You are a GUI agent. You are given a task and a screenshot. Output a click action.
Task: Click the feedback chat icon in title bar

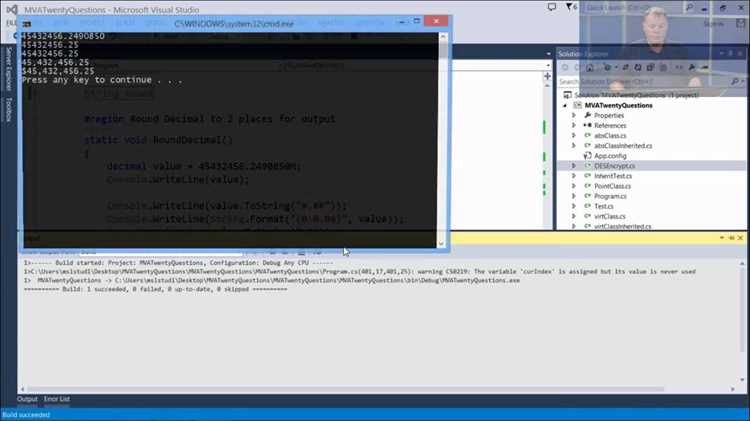552,7
